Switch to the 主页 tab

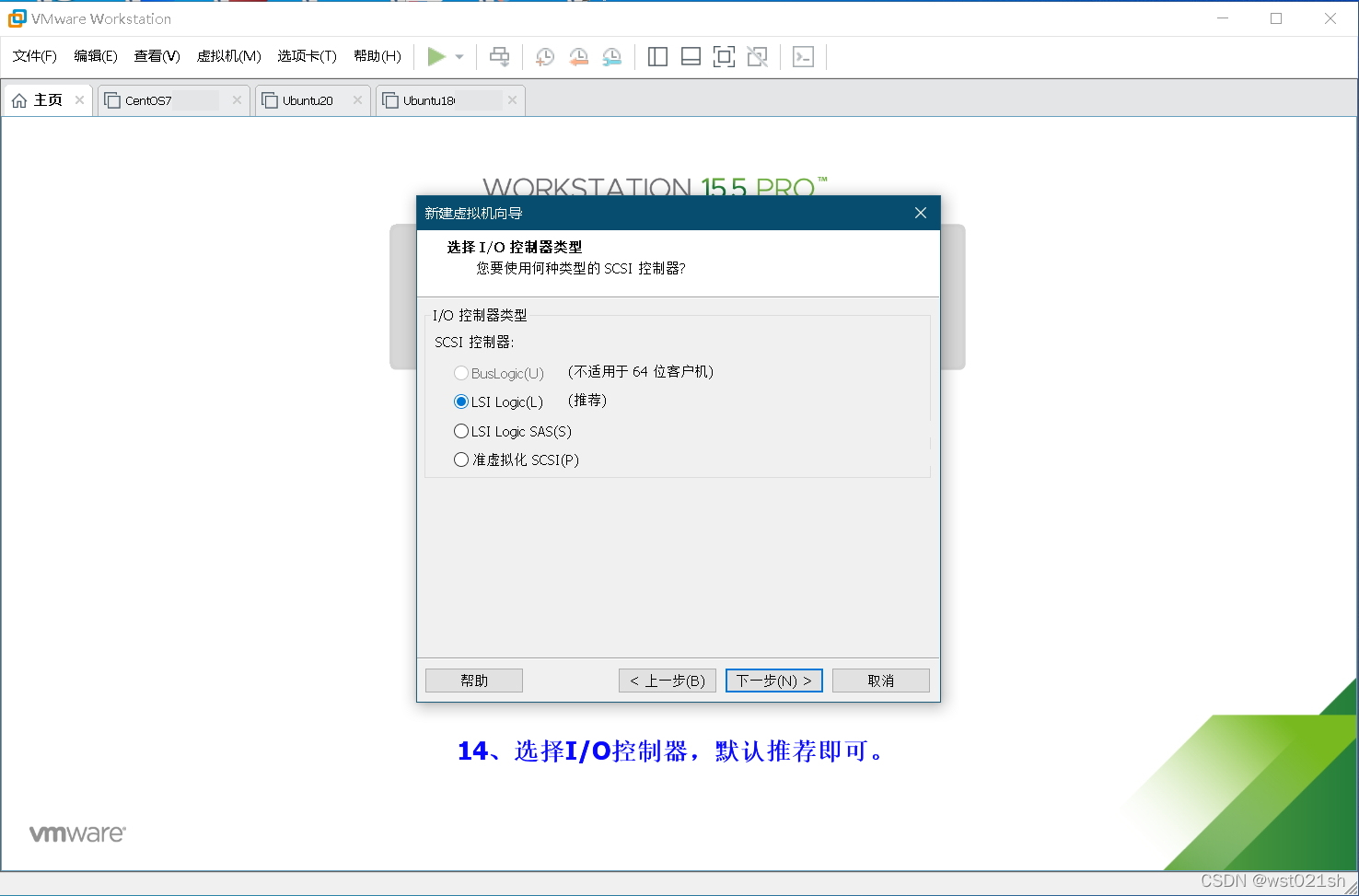click(48, 100)
